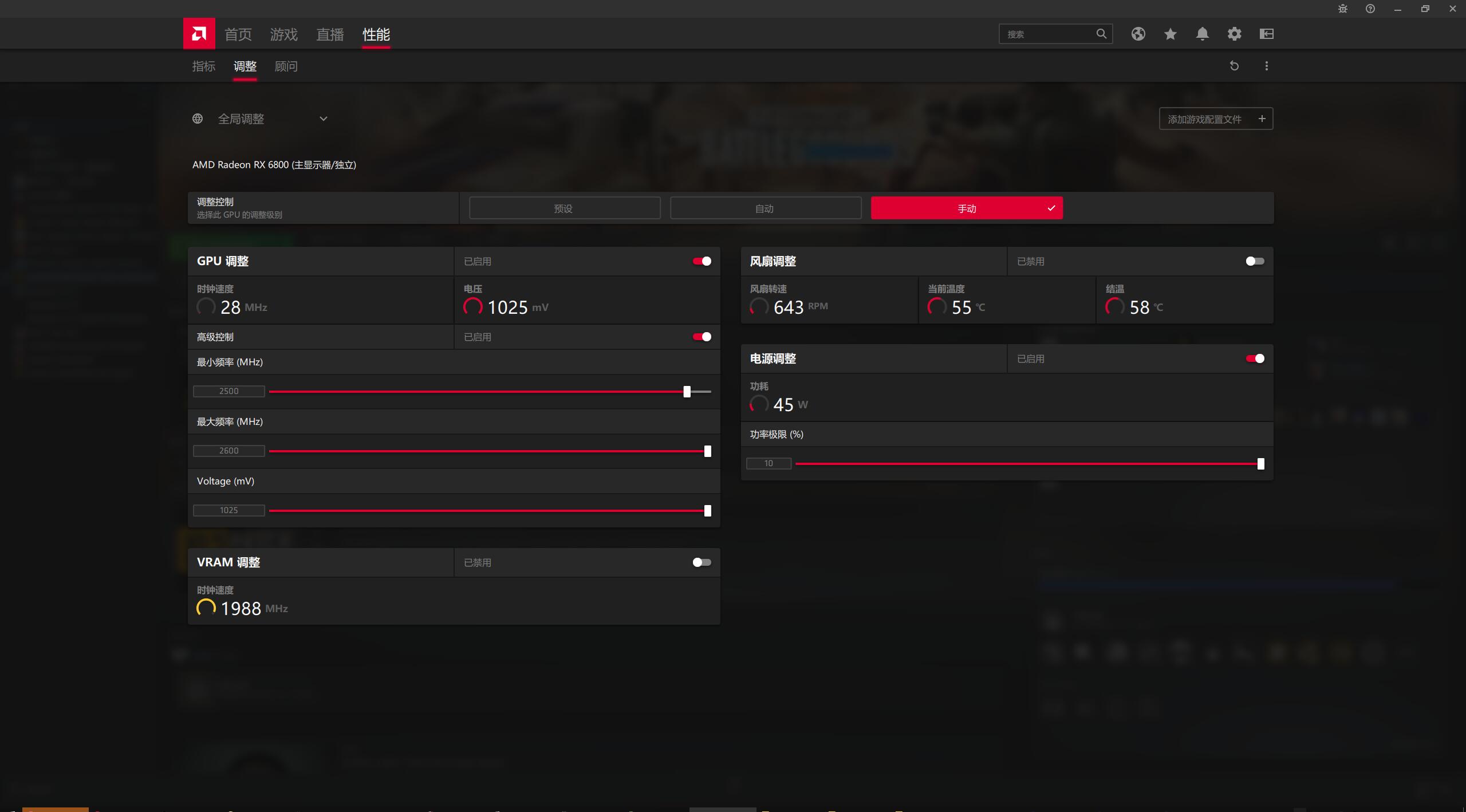Disable the GPU 调整 toggle

coord(702,261)
